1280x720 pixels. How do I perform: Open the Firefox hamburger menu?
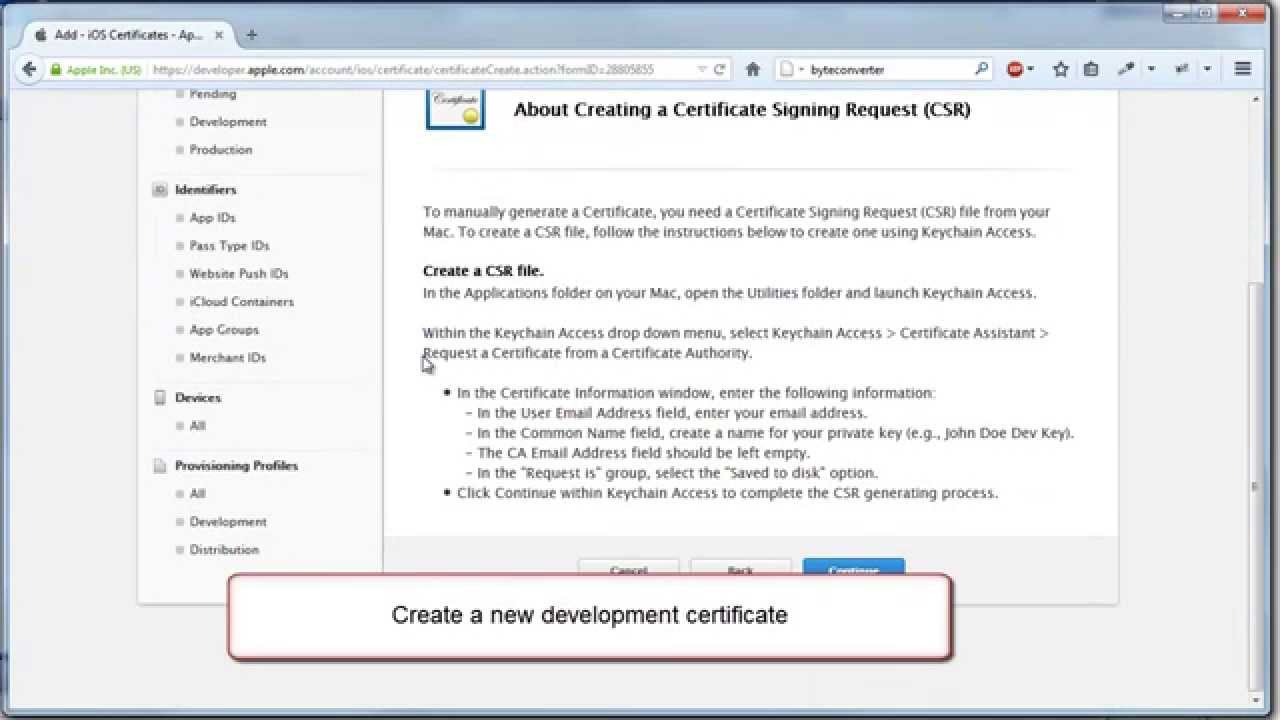coord(1243,69)
